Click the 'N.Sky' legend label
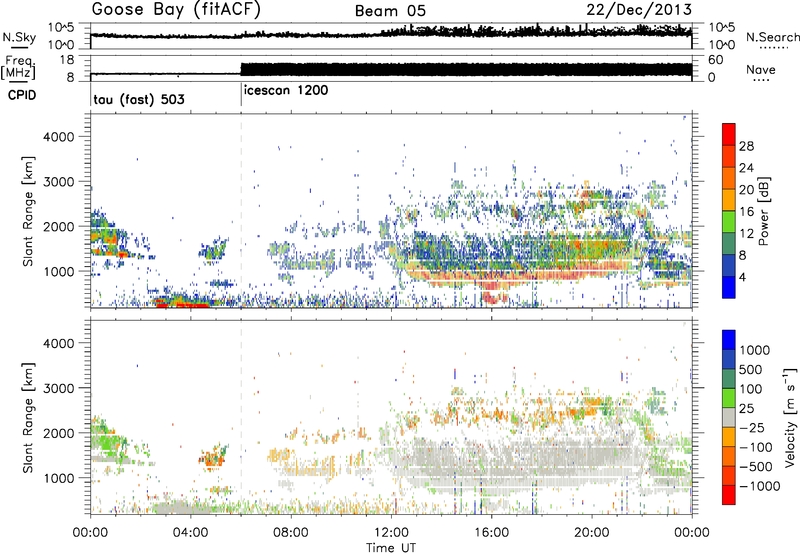Viewport: 800px width, 554px height. [x=19, y=37]
